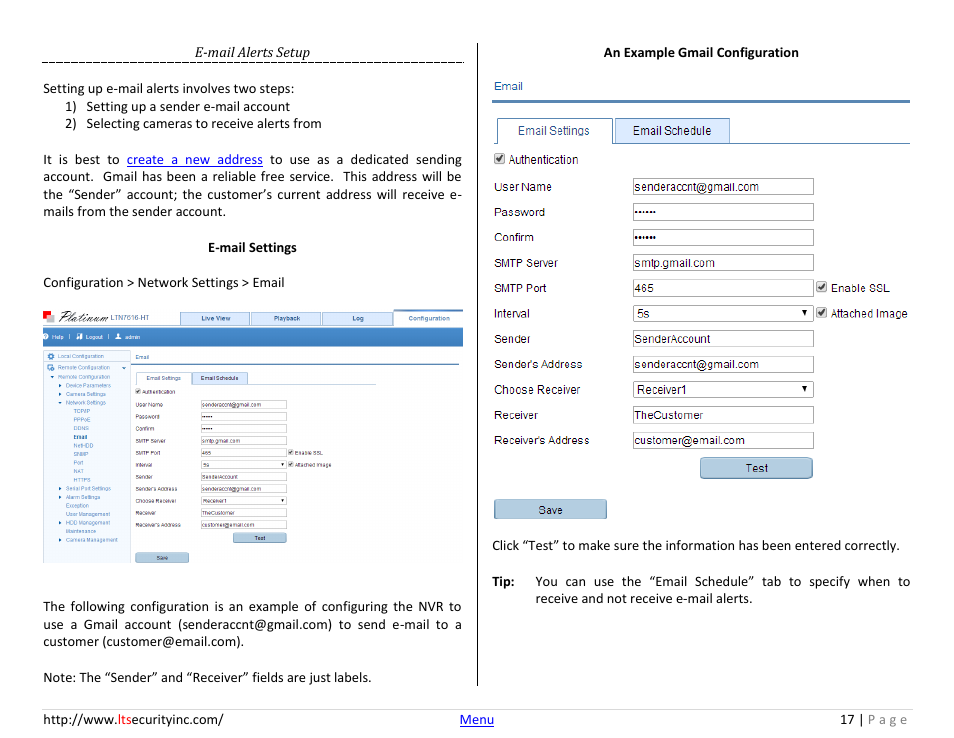Click the large Sender field 'SenderAccount'

coord(723,339)
